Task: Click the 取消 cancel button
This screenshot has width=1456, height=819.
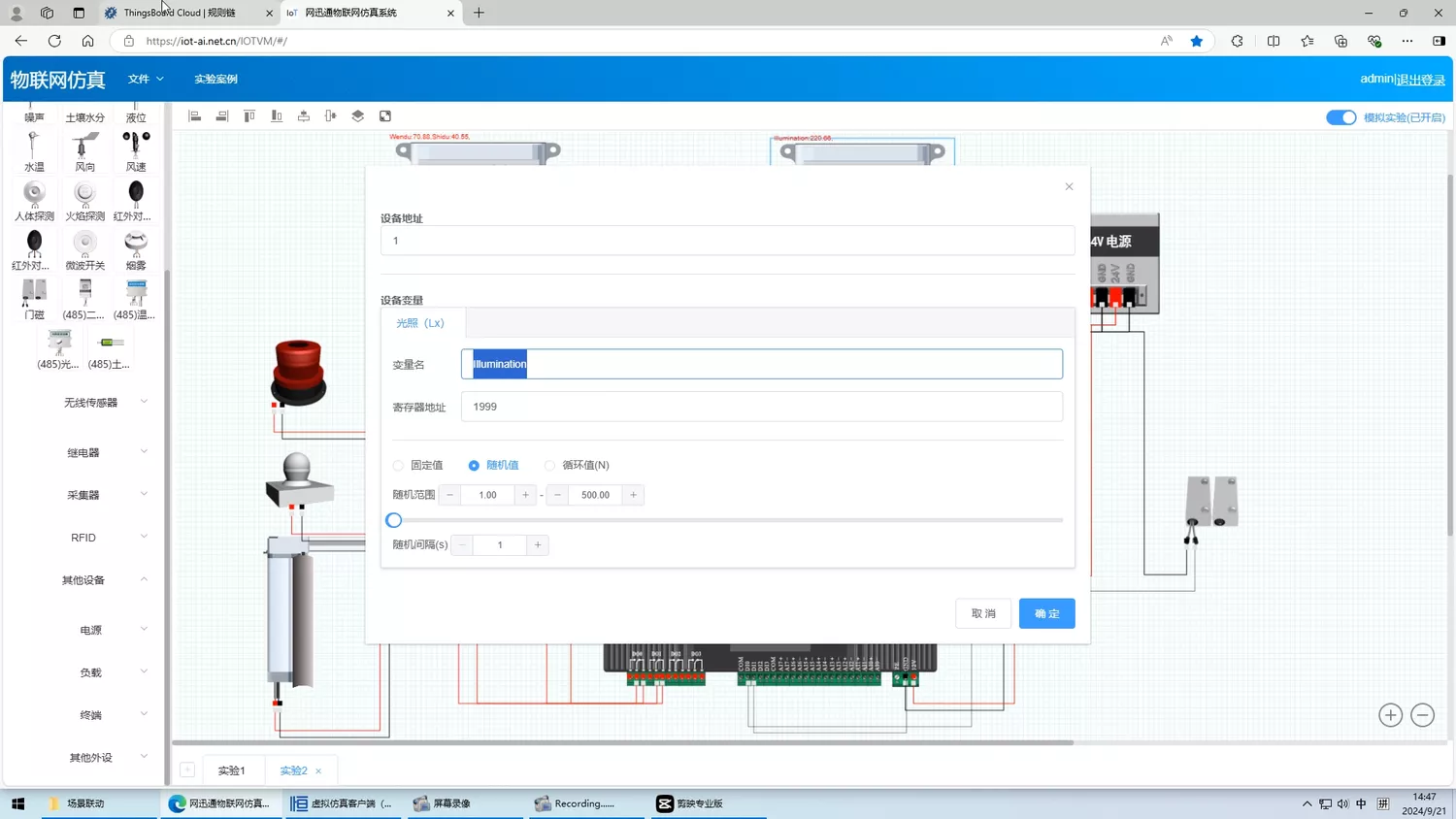Action: click(x=983, y=613)
